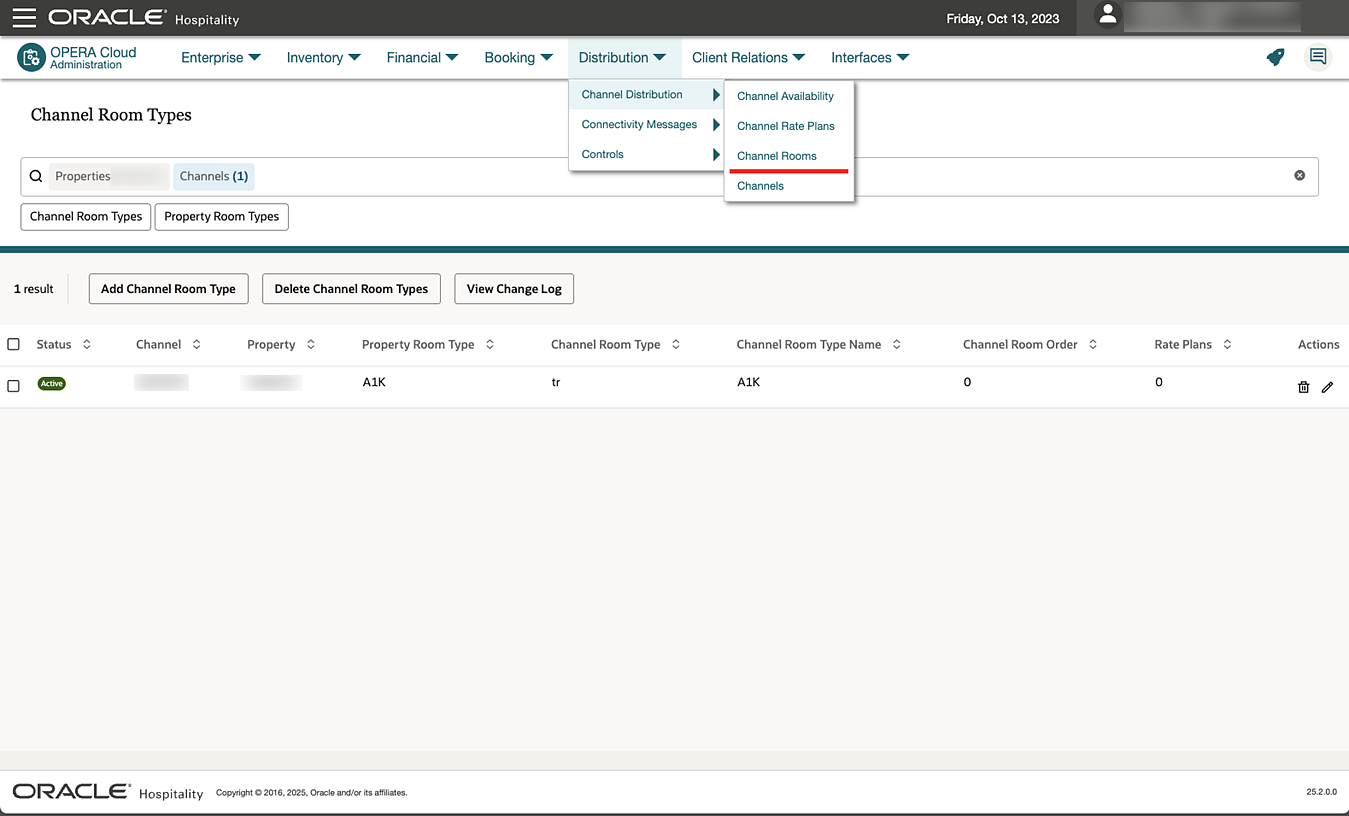Click the OPERA Cloud Administration logo icon
The image size is (1349, 816).
click(31, 58)
